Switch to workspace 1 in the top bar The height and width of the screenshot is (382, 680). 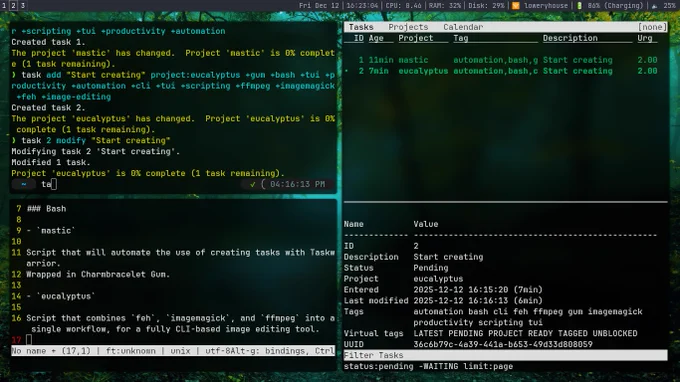[x=4, y=6]
